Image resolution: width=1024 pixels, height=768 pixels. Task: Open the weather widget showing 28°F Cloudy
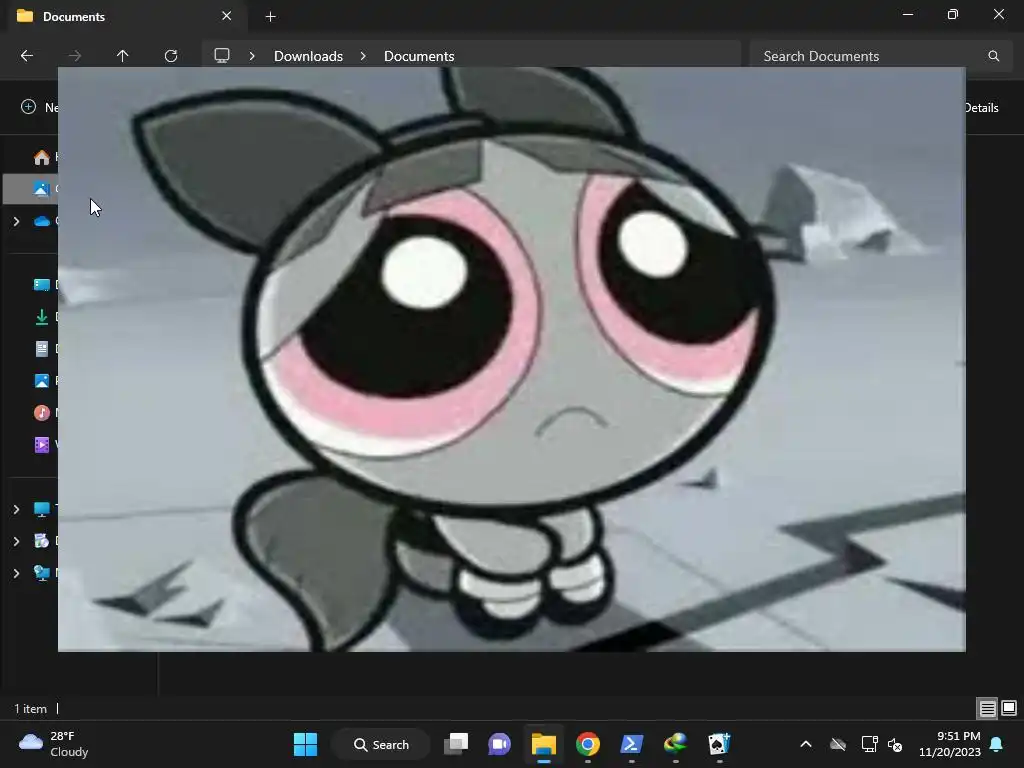[x=54, y=744]
